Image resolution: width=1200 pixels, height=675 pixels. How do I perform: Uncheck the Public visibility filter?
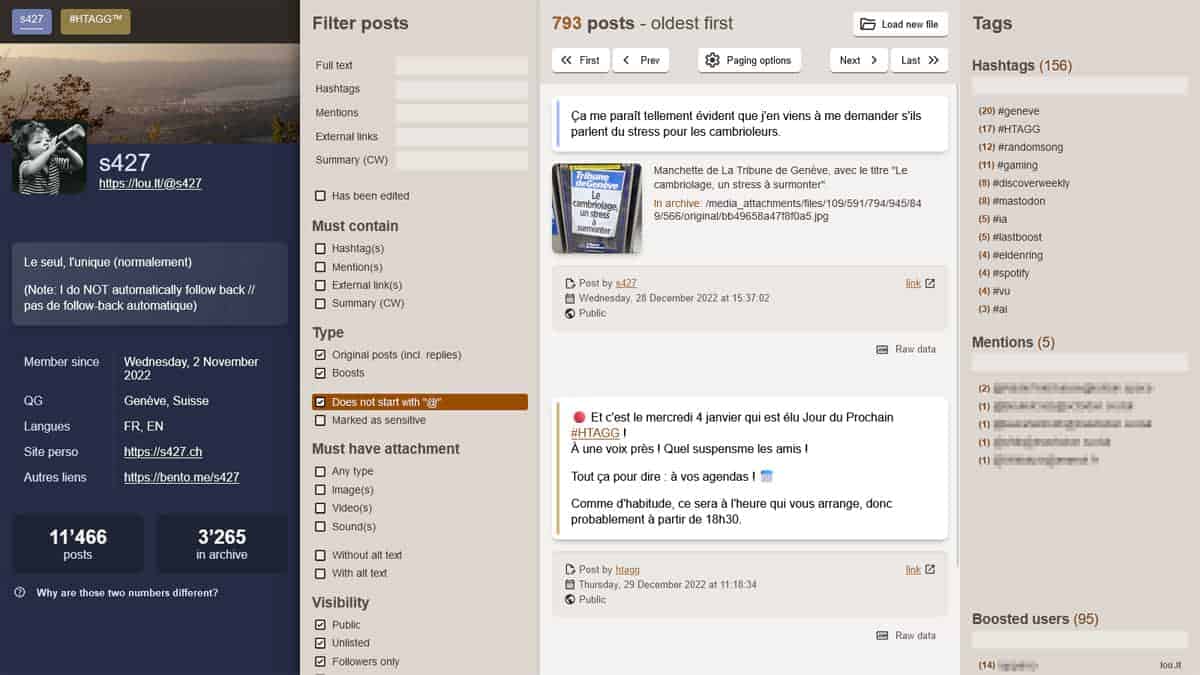coord(319,624)
